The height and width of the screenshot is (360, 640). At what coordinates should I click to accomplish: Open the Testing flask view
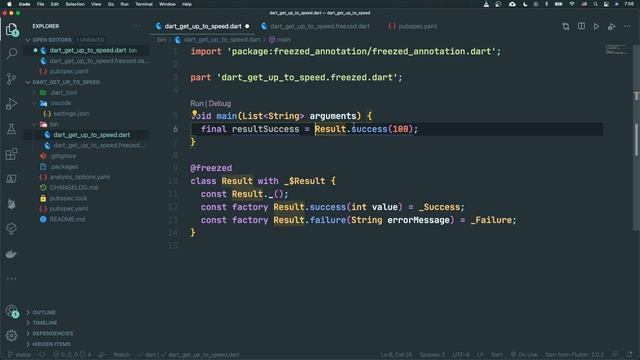11,129
